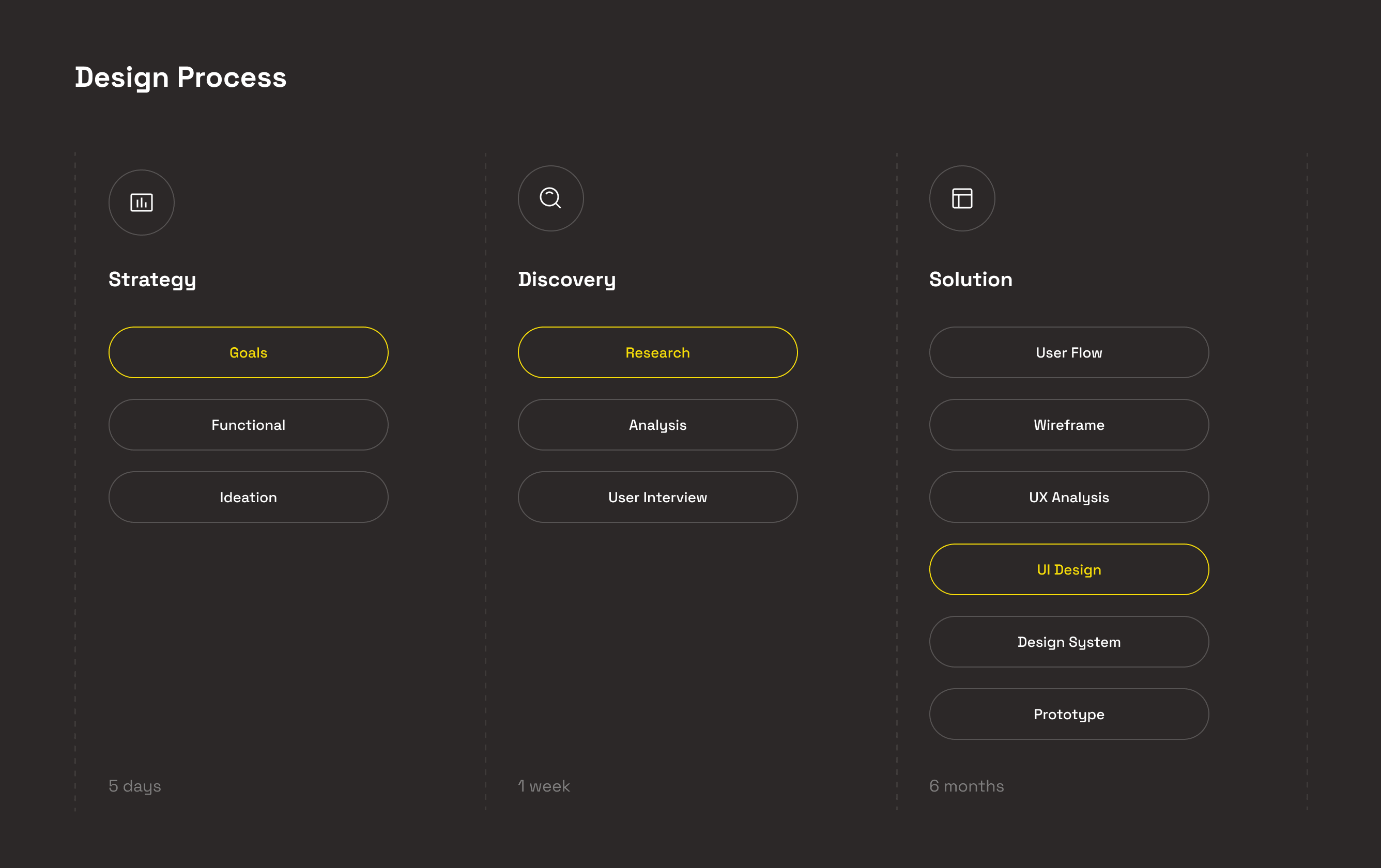The width and height of the screenshot is (1381, 868).
Task: Click the Discovery magnifier icon
Action: point(550,198)
